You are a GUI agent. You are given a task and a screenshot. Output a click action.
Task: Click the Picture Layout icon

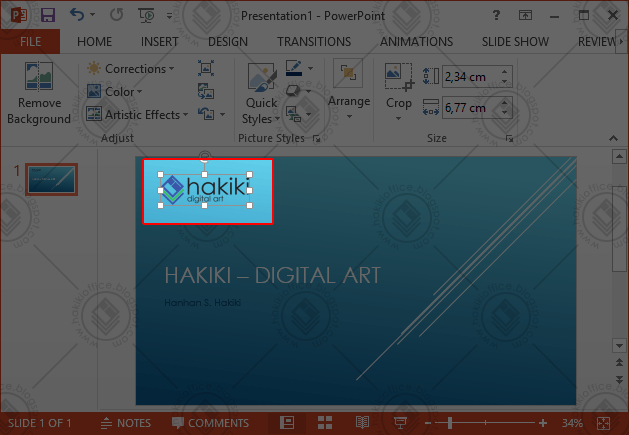pyautogui.click(x=293, y=114)
